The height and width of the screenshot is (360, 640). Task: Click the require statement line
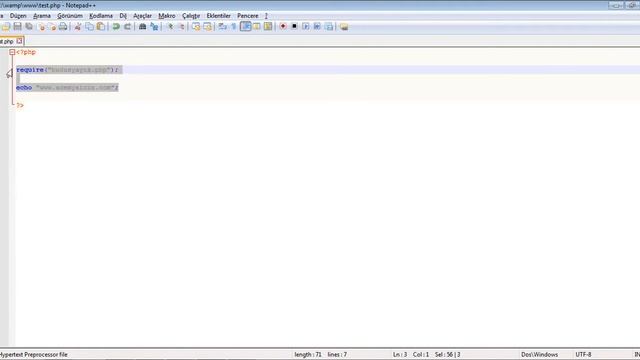click(x=68, y=70)
